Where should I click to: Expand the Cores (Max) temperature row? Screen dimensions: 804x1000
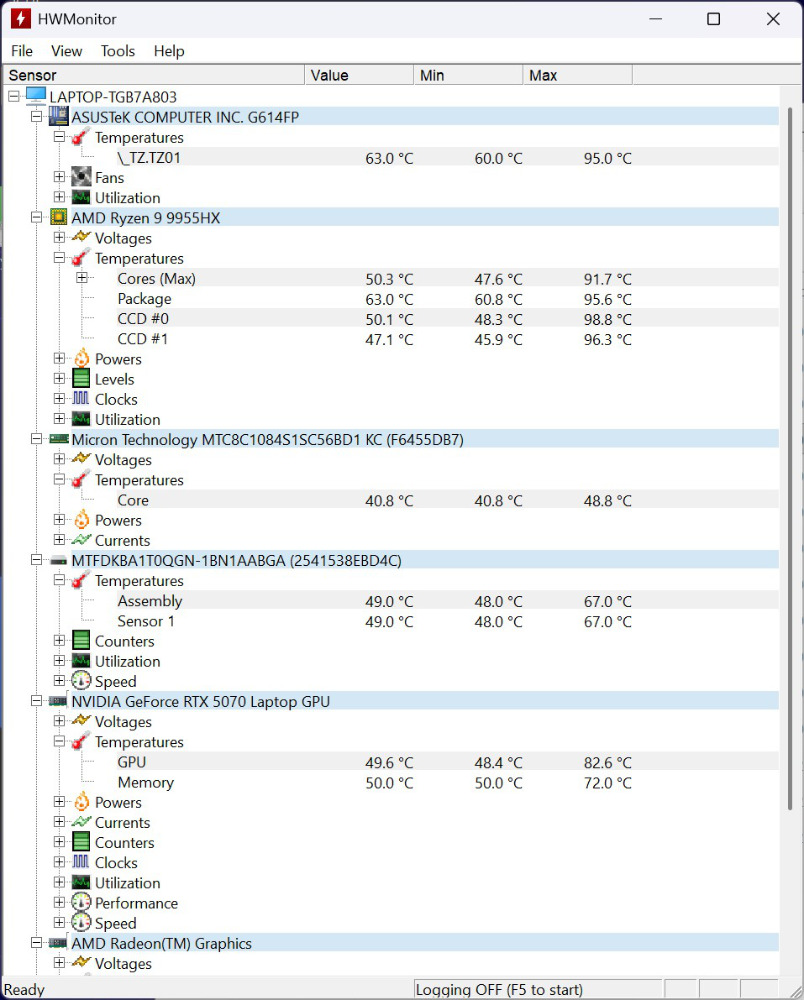(82, 277)
